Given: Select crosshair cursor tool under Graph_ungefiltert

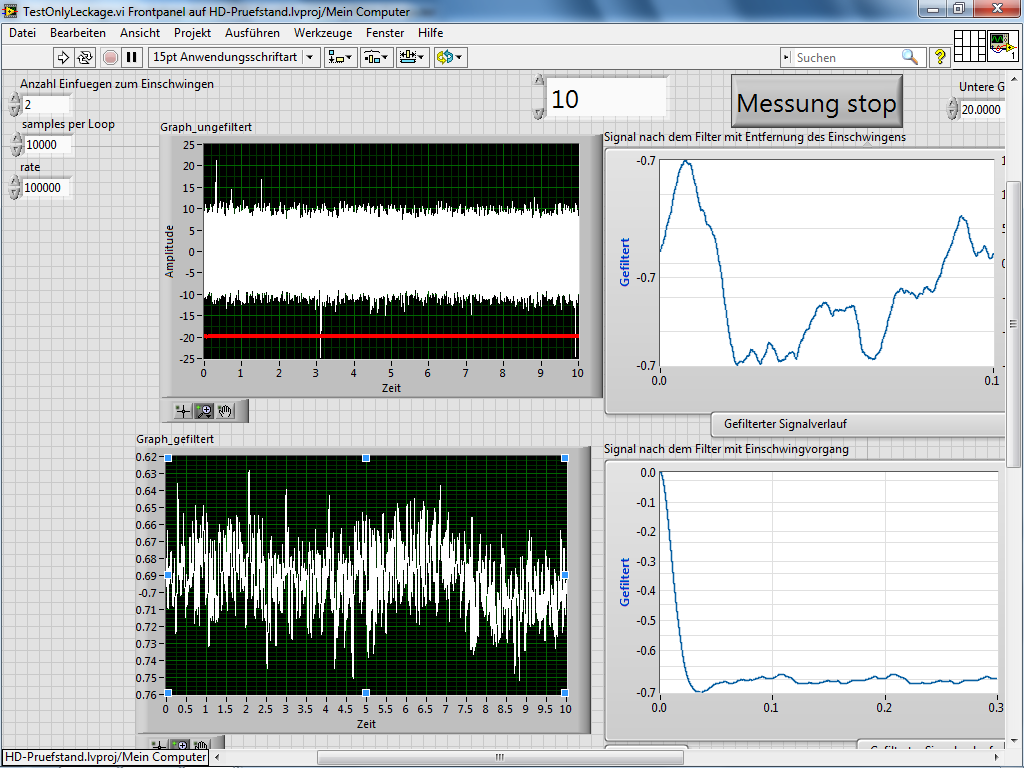Looking at the screenshot, I should pos(183,411).
